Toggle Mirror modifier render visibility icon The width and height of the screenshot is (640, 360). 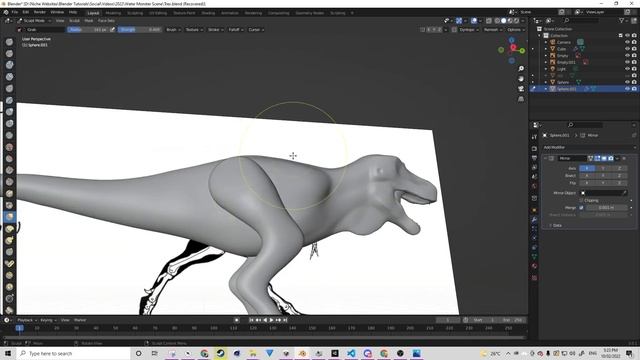611,158
